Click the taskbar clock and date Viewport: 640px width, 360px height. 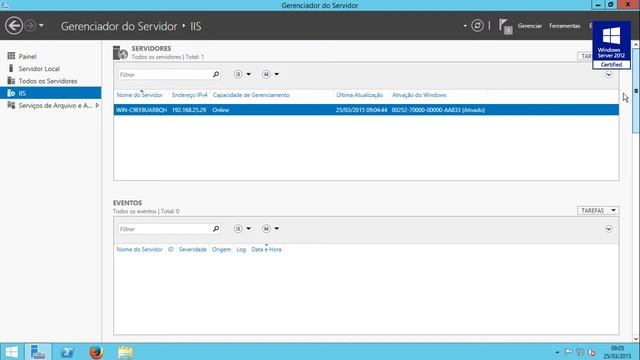[x=617, y=352]
